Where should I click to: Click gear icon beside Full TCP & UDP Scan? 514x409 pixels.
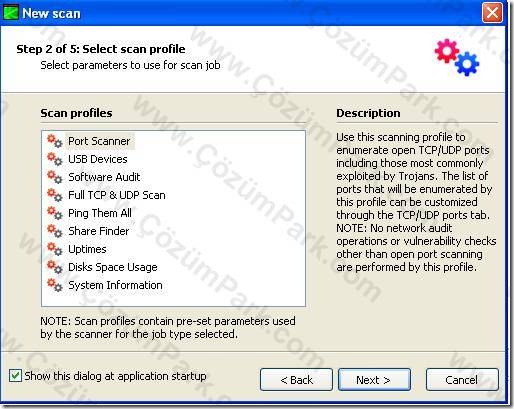click(x=55, y=195)
